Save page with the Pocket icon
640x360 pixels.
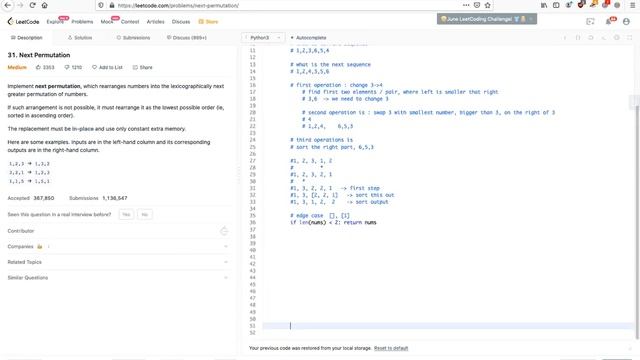coord(476,5)
